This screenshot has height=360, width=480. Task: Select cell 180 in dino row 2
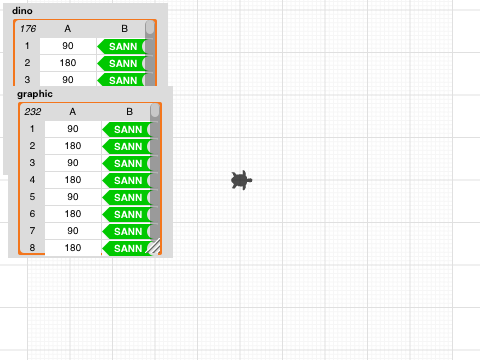[68, 63]
